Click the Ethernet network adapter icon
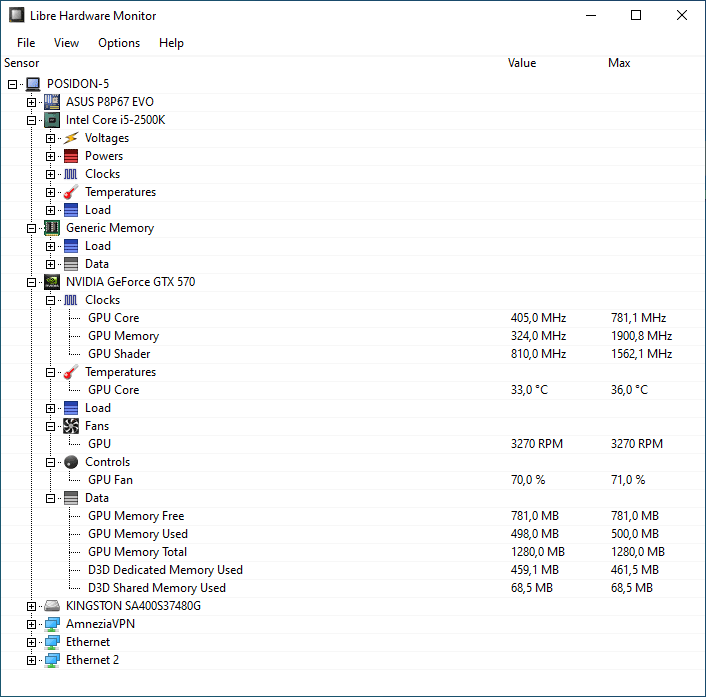This screenshot has height=697, width=706. click(x=52, y=642)
